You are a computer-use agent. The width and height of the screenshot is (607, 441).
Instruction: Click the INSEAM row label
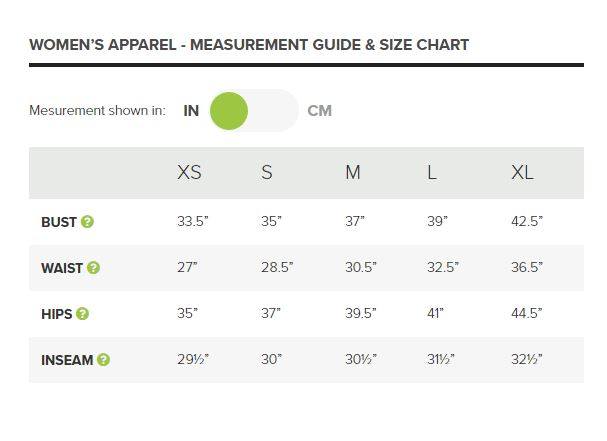point(67,360)
